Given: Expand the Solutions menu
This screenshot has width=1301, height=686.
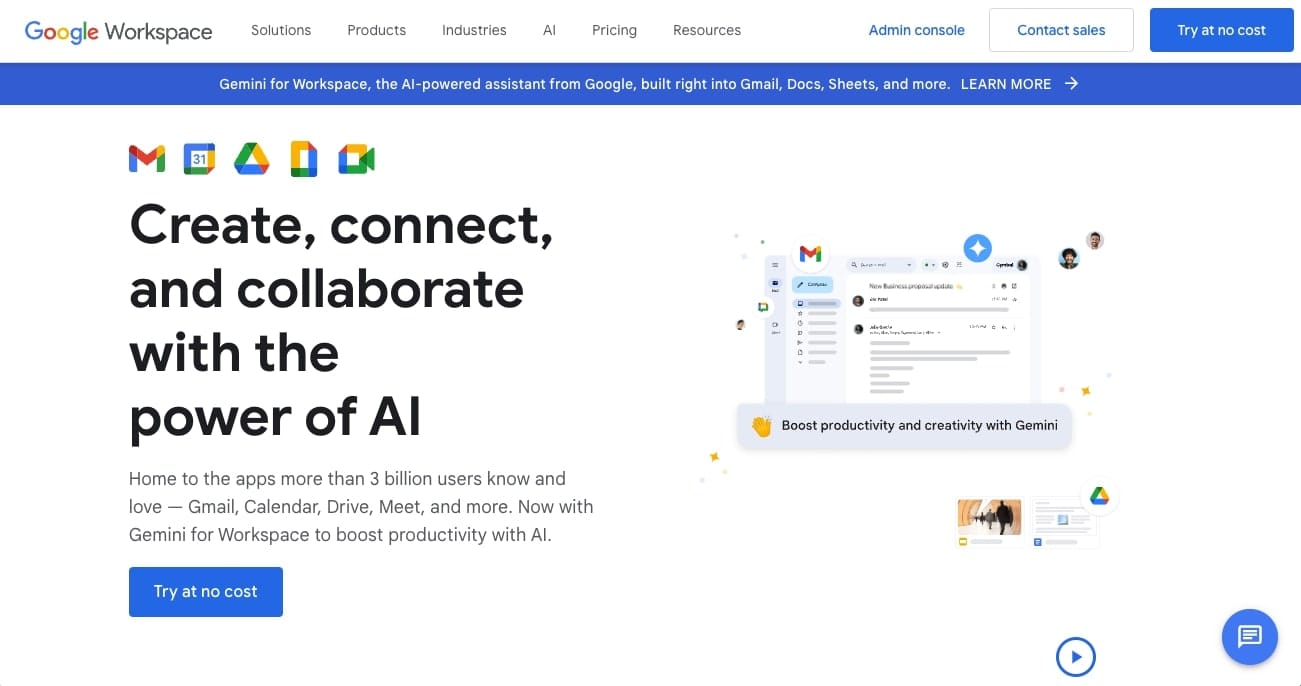Looking at the screenshot, I should 281,30.
